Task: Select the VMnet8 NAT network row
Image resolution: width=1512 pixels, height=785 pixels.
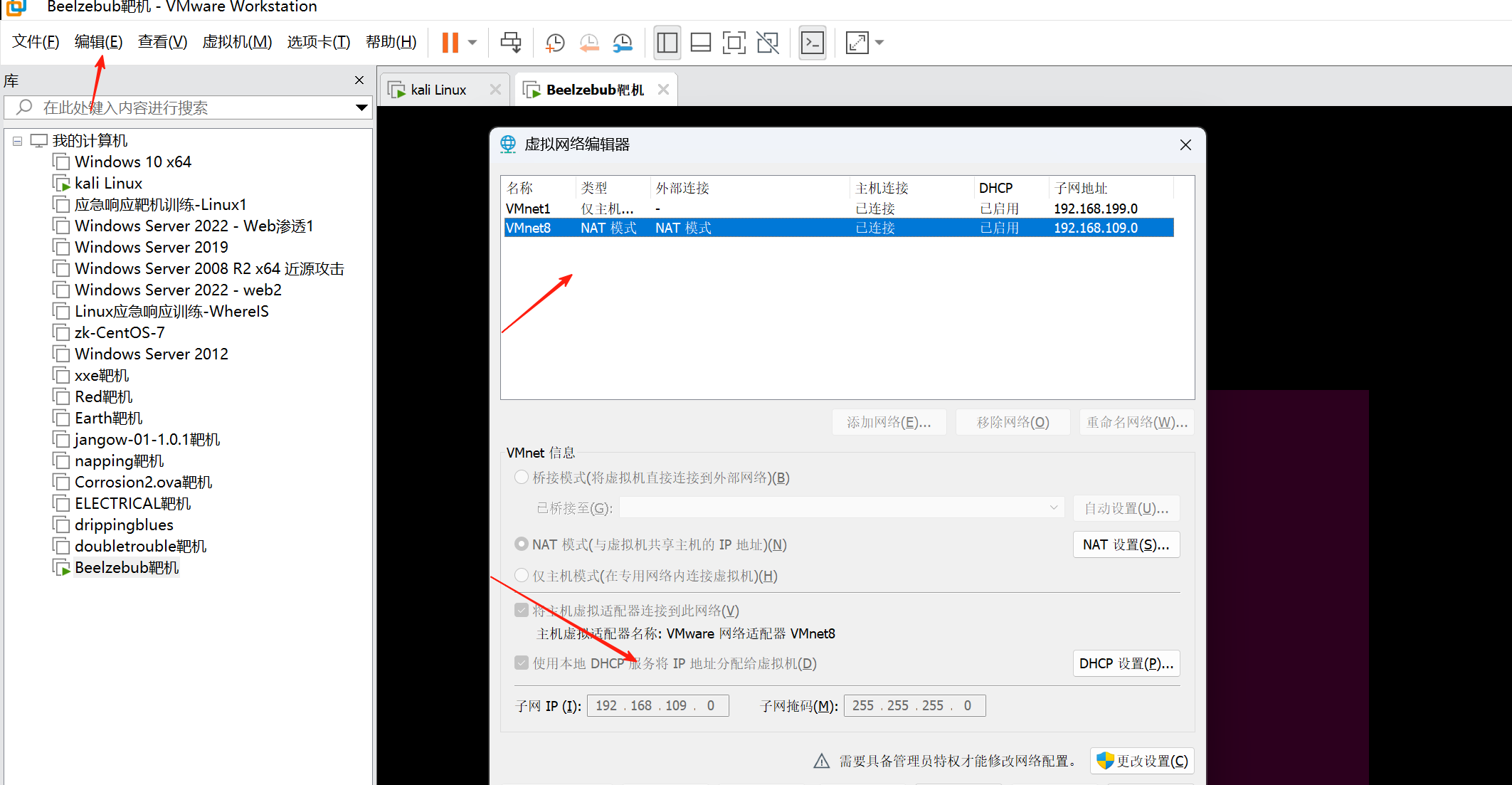Action: pos(839,228)
